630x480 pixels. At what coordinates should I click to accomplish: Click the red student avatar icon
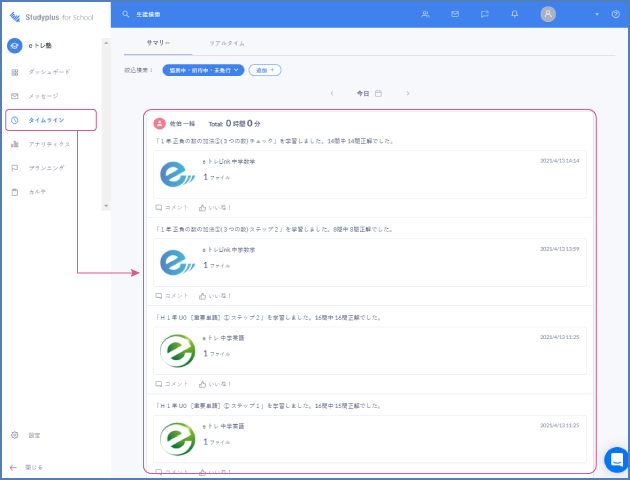(160, 123)
